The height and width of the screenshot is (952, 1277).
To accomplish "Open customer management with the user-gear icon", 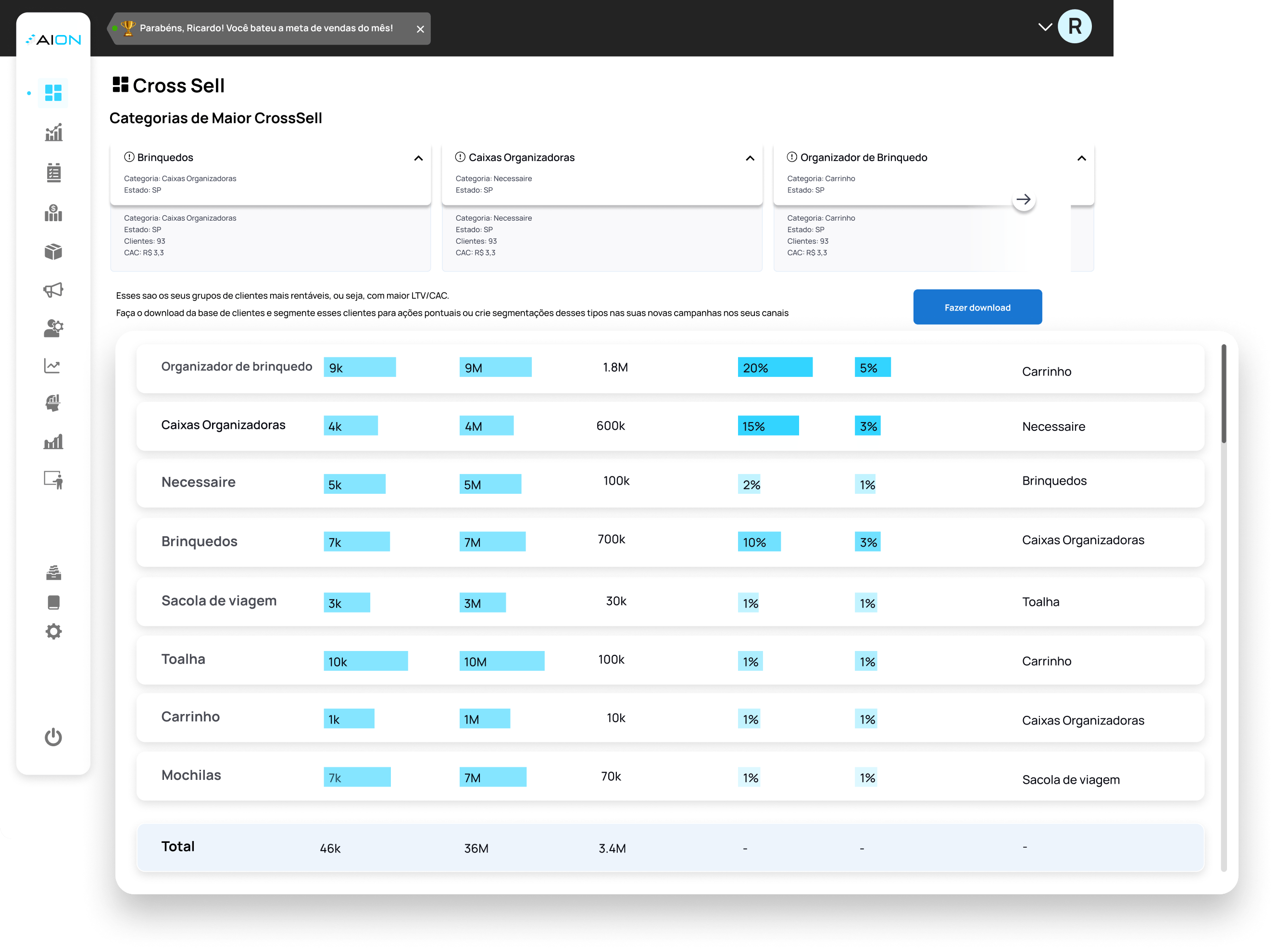I will pos(53,328).
